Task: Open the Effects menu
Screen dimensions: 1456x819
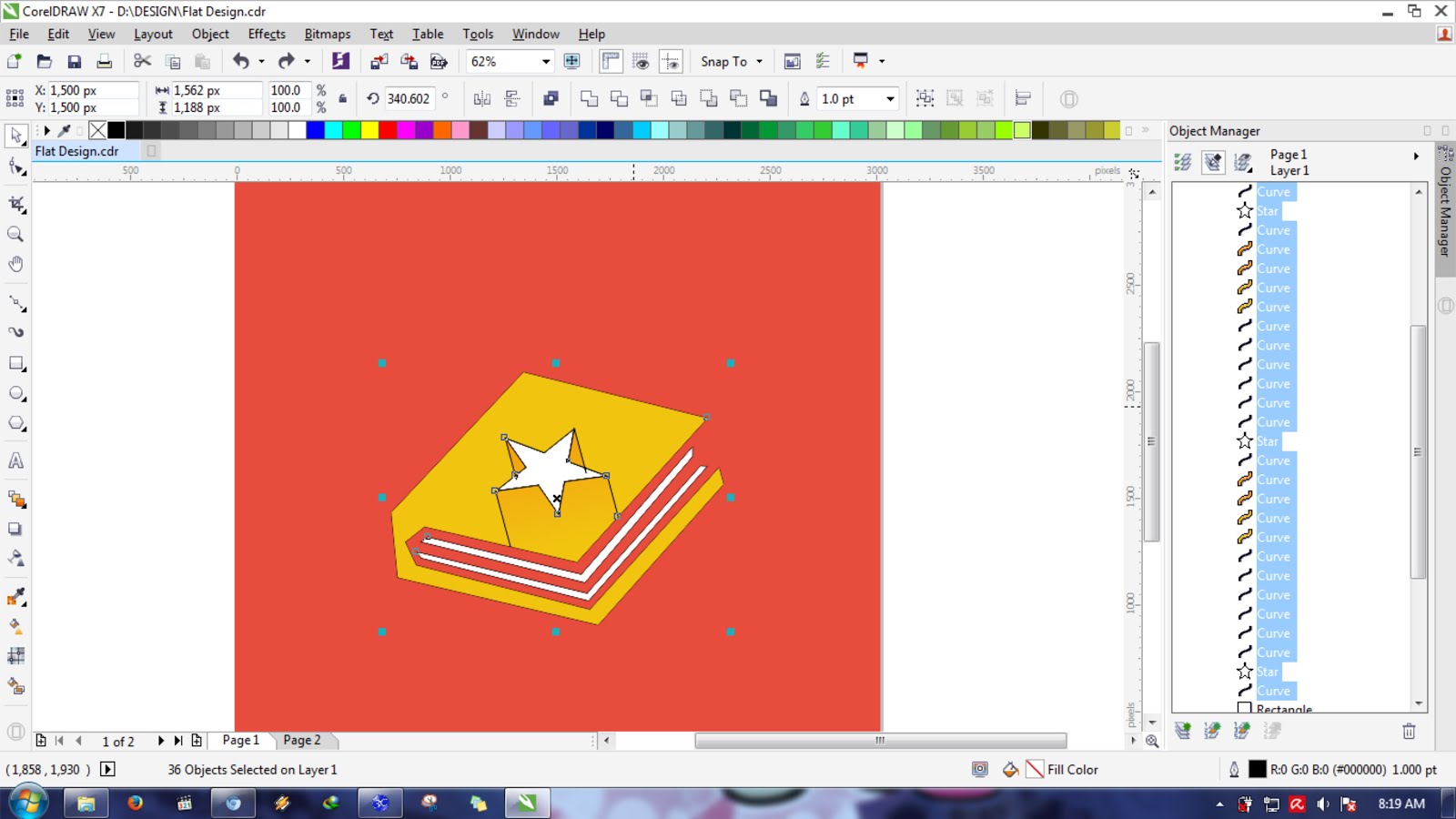Action: click(266, 34)
